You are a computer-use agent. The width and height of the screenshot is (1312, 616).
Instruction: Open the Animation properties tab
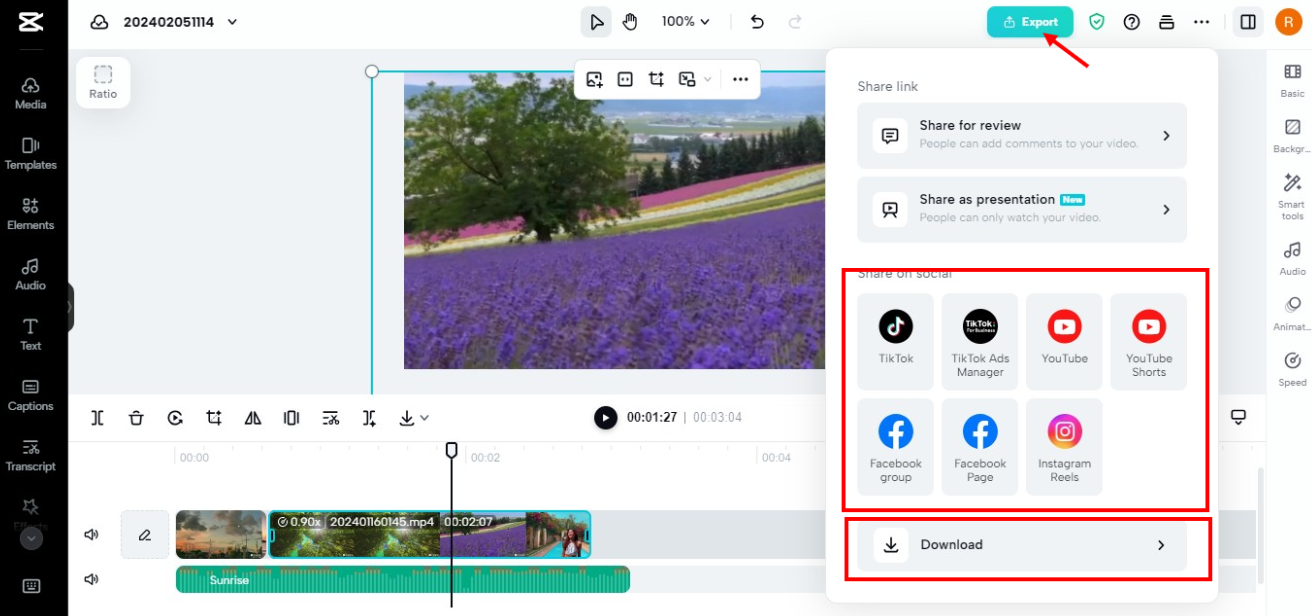[1292, 314]
